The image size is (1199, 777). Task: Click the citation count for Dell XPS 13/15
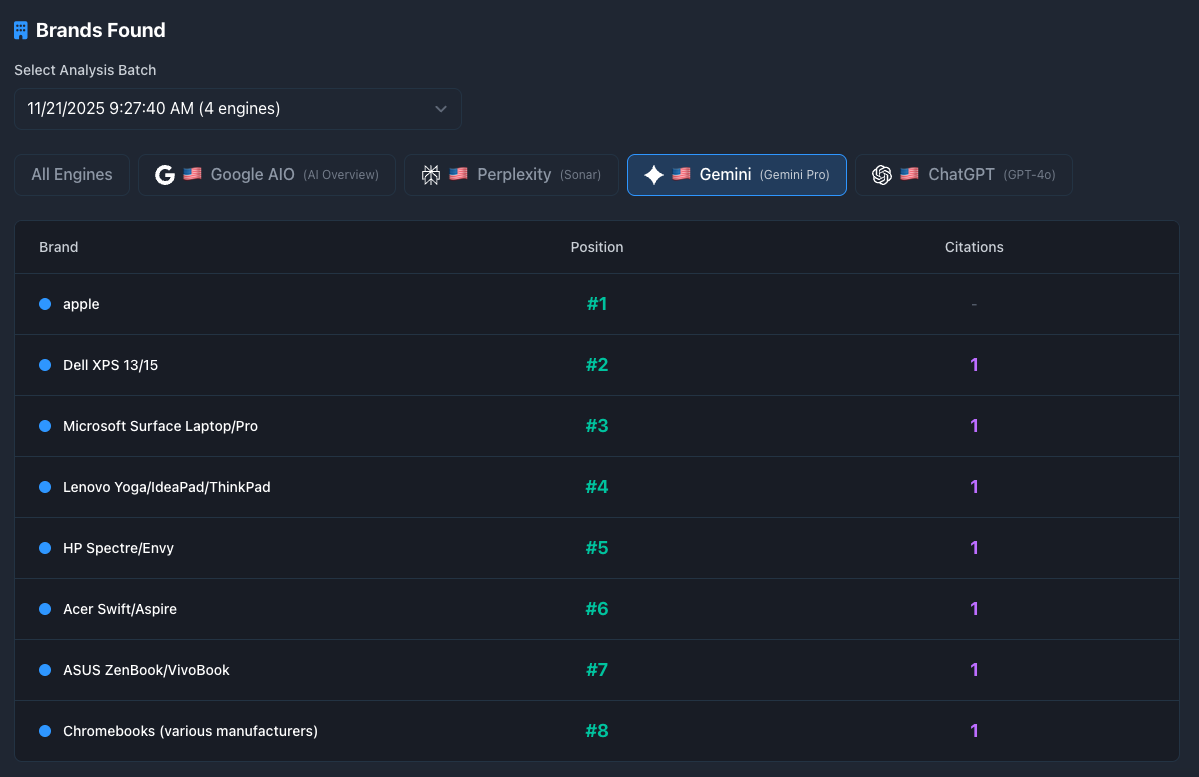(974, 365)
